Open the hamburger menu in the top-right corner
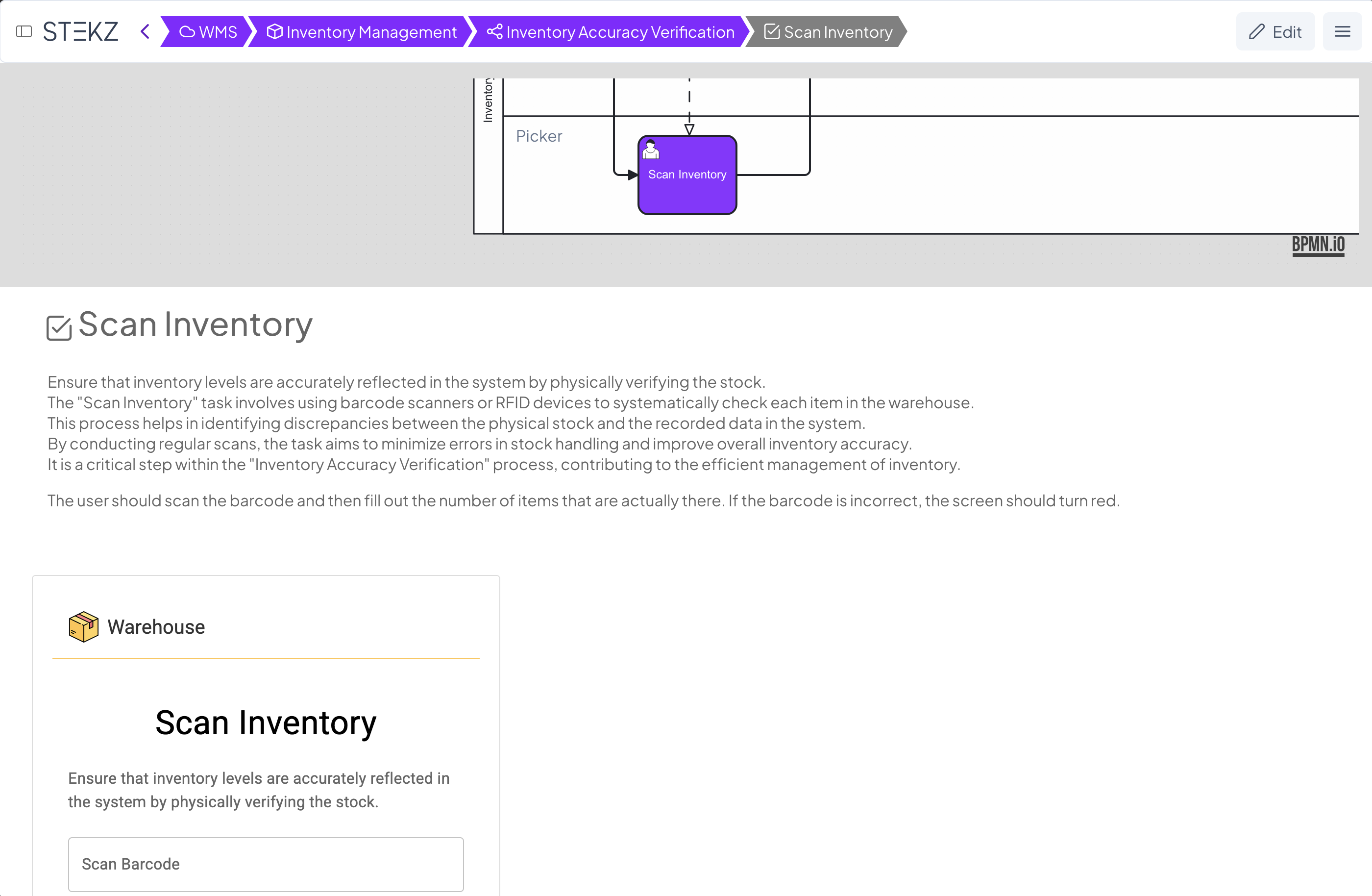Image resolution: width=1372 pixels, height=896 pixels. point(1342,31)
